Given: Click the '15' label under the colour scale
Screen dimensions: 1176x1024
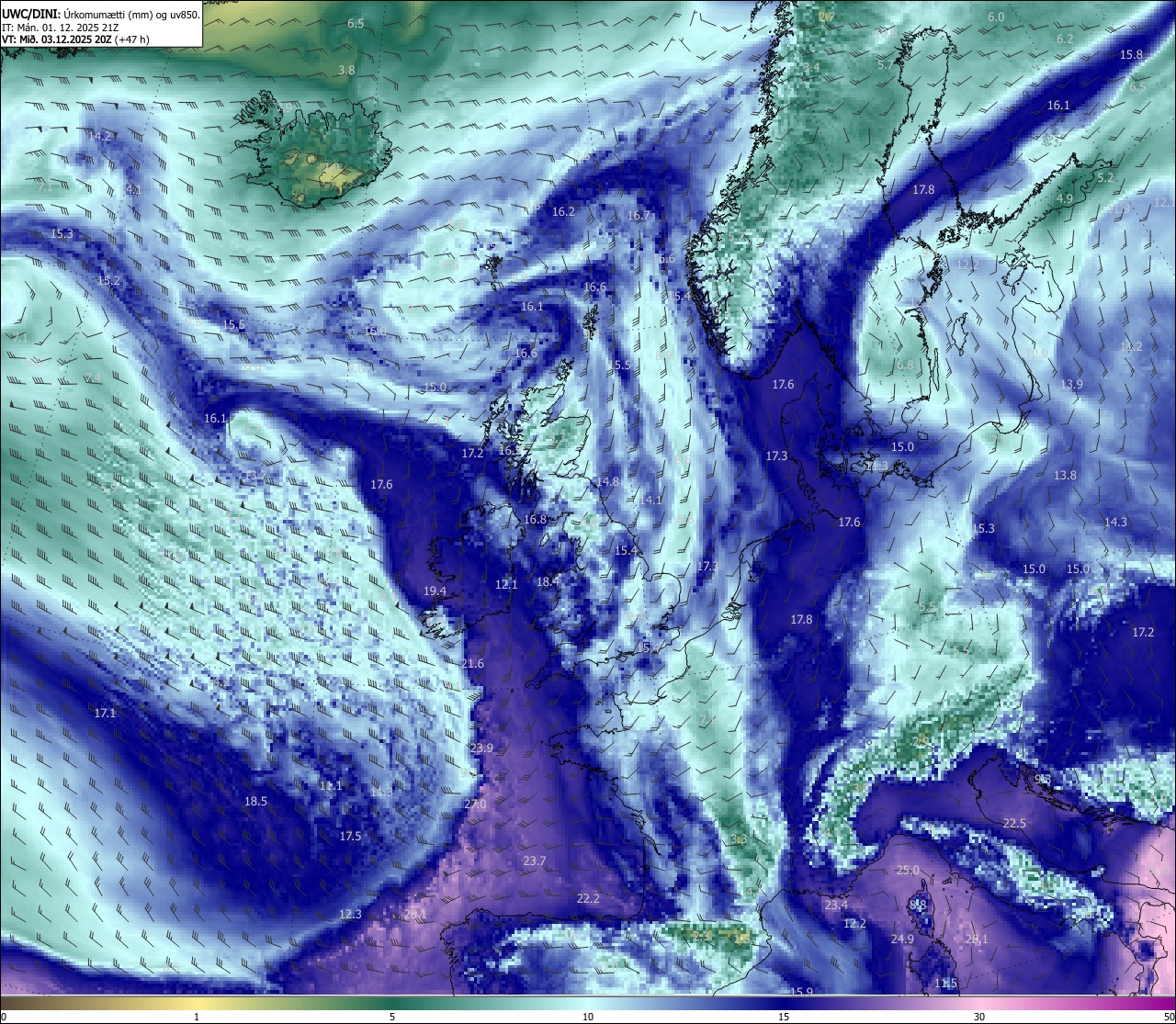Looking at the screenshot, I should pyautogui.click(x=784, y=1017).
